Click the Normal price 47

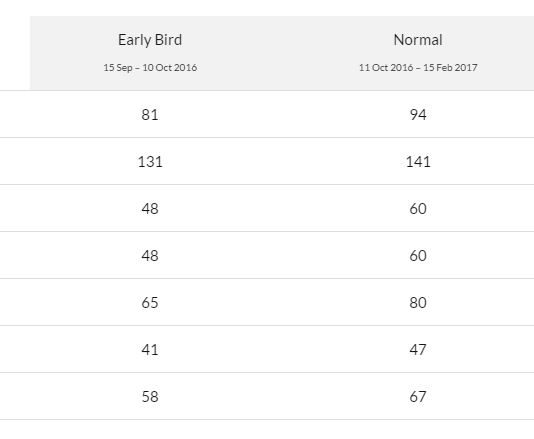[x=418, y=349]
